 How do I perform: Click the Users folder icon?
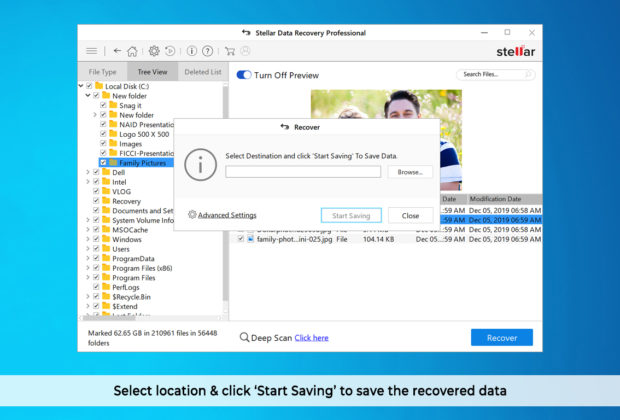pos(106,248)
